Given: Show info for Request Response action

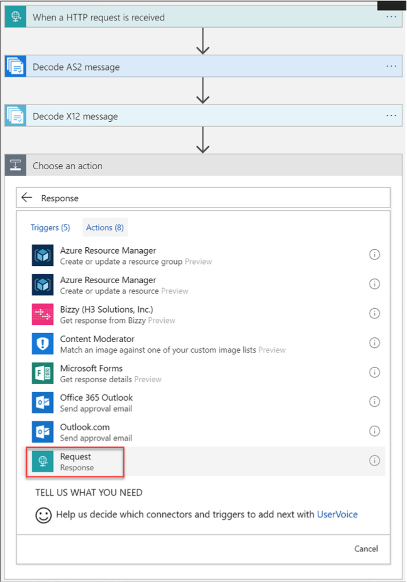Looking at the screenshot, I should (x=374, y=461).
